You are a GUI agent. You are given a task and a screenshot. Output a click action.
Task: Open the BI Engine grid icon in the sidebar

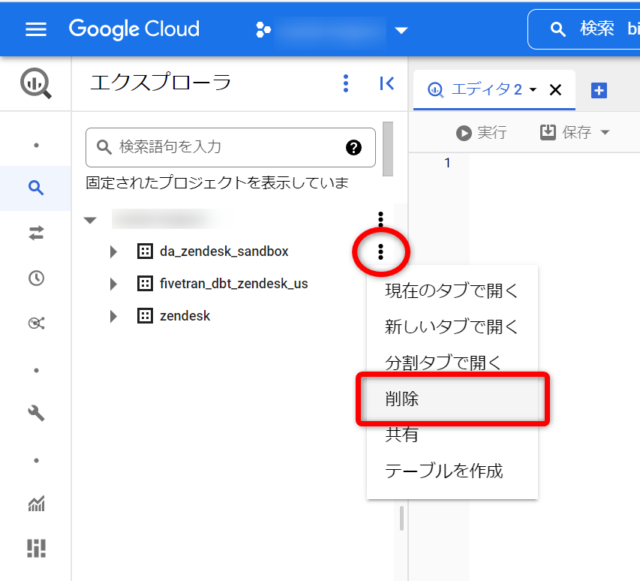(36, 548)
